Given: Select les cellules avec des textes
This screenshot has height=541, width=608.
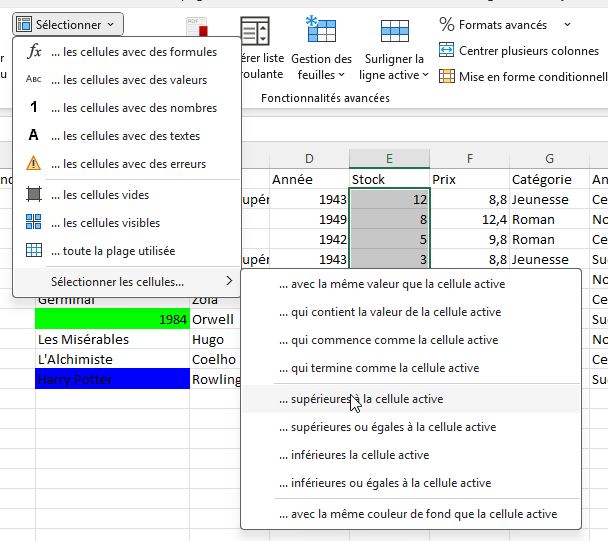Looking at the screenshot, I should pyautogui.click(x=127, y=135).
